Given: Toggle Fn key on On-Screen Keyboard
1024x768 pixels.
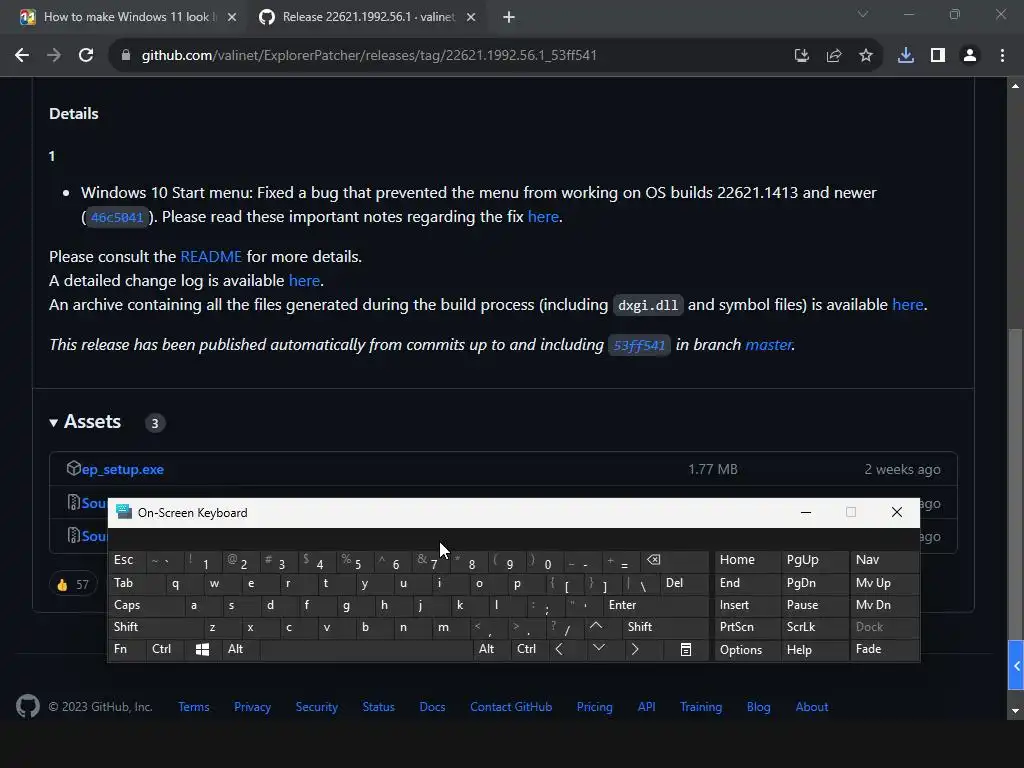Looking at the screenshot, I should [x=127, y=649].
